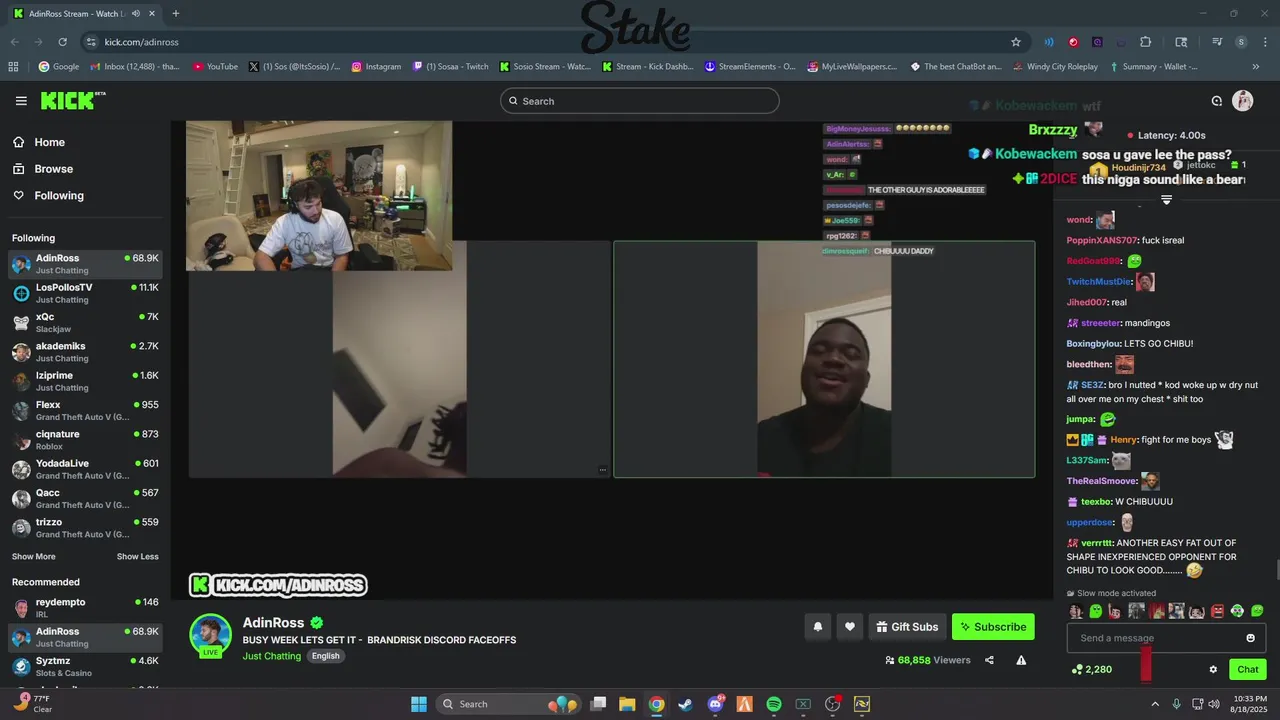Click the report warning triangle icon
The height and width of the screenshot is (720, 1280).
[1021, 660]
